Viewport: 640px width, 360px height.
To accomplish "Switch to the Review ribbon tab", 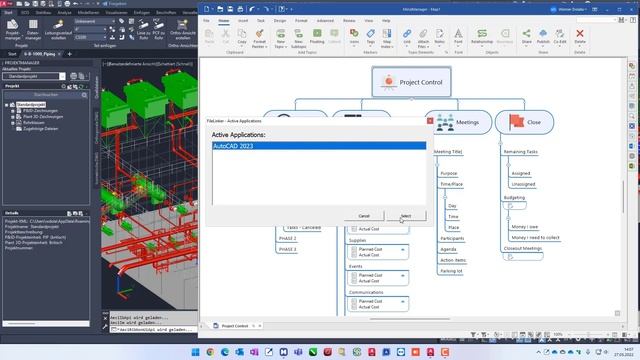I will pos(349,20).
